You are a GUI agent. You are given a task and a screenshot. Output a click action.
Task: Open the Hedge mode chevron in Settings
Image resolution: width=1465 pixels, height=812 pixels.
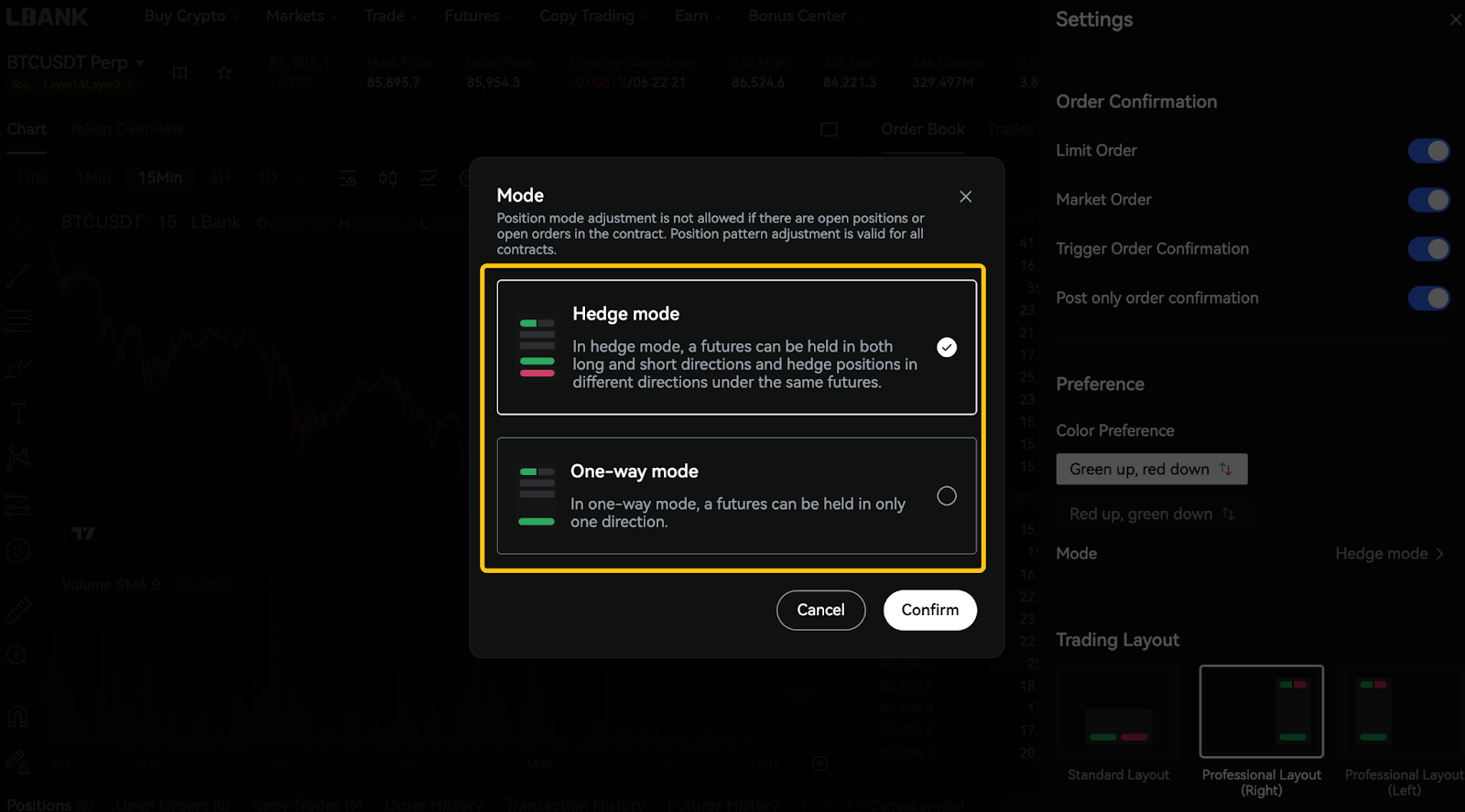pyautogui.click(x=1440, y=554)
